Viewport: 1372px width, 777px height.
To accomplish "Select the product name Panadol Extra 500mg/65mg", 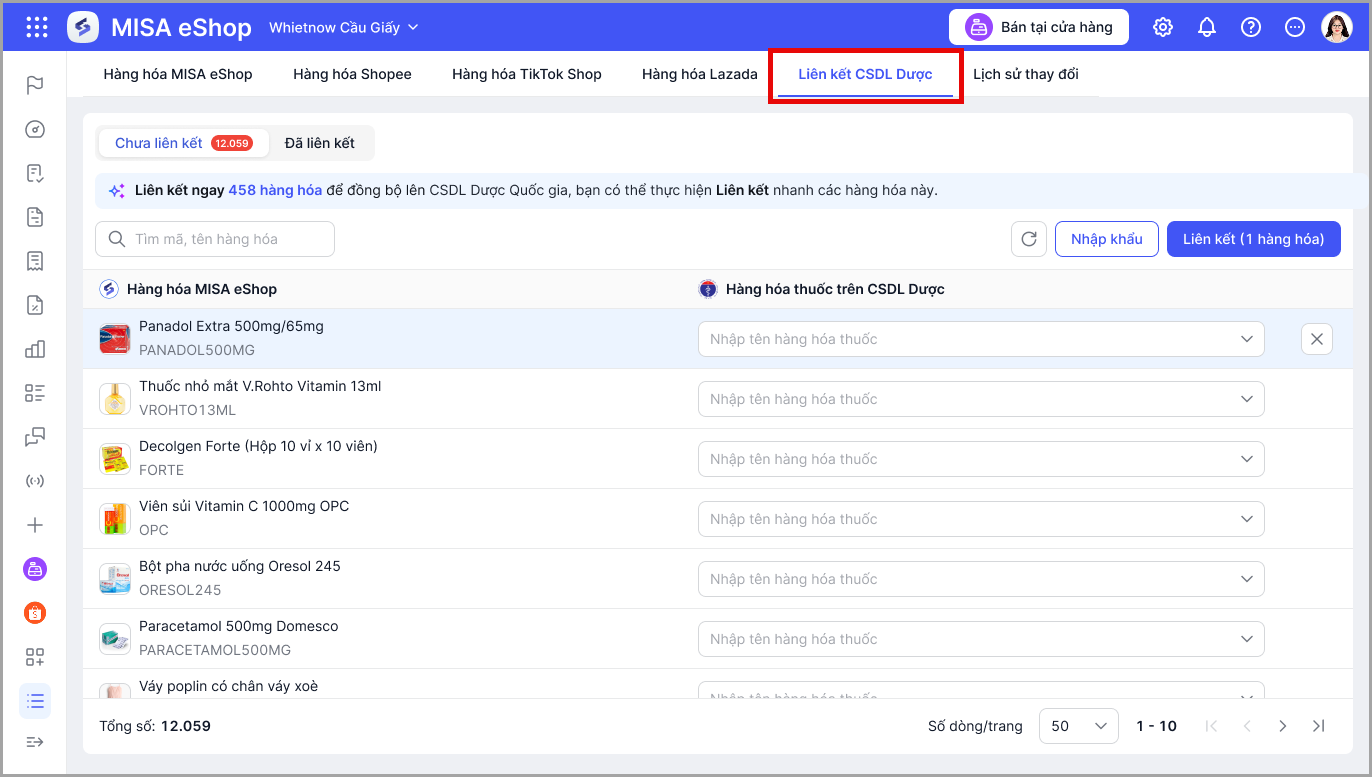I will pos(231,326).
